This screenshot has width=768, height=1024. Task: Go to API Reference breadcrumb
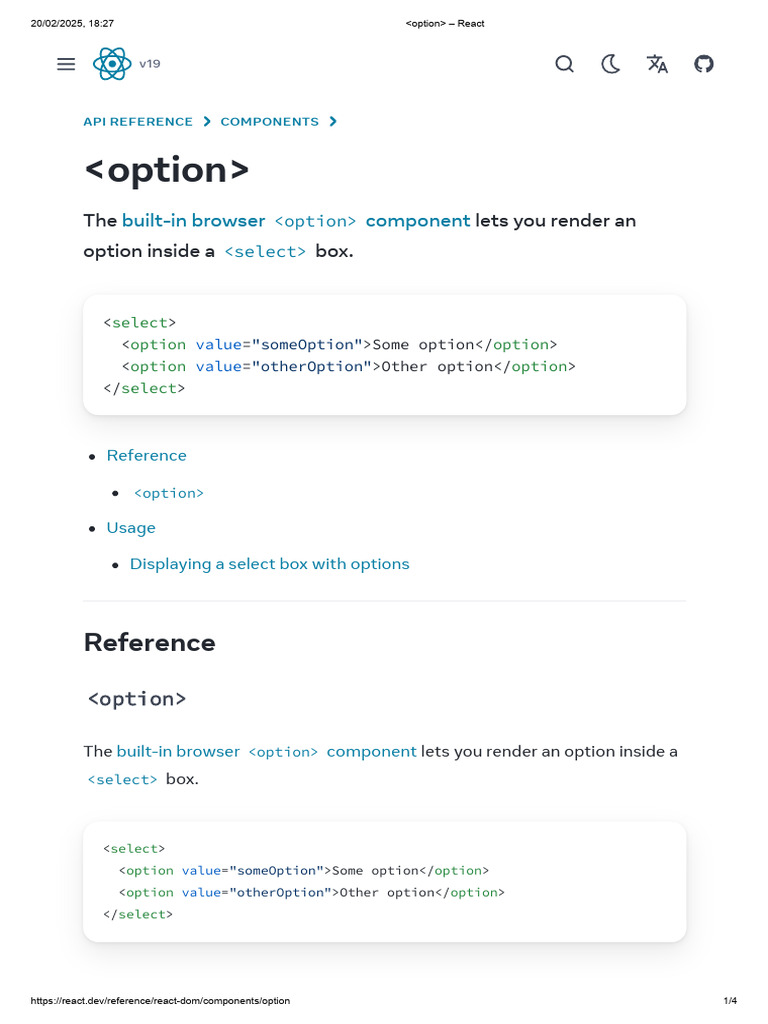pyautogui.click(x=138, y=122)
